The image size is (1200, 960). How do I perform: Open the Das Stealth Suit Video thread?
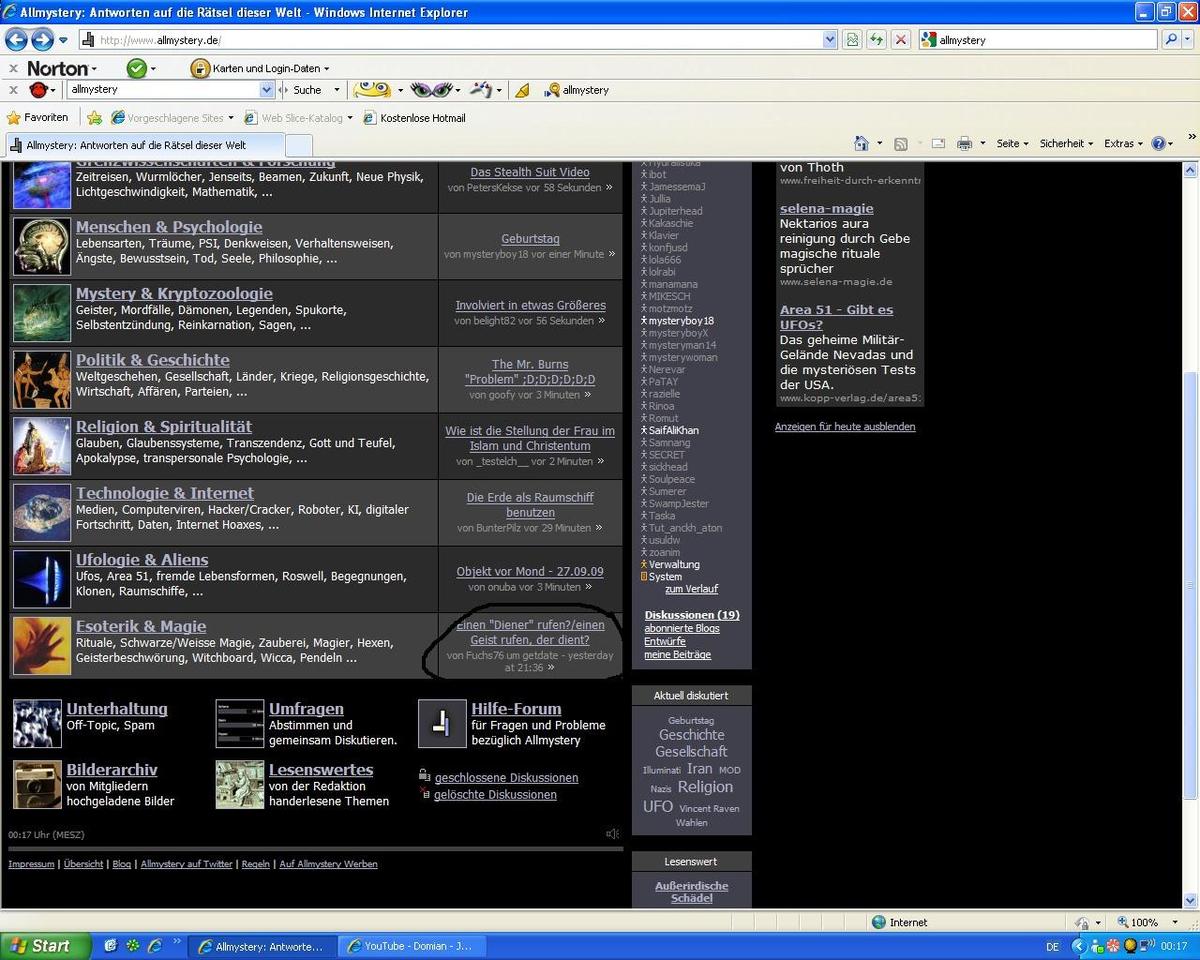[x=530, y=172]
